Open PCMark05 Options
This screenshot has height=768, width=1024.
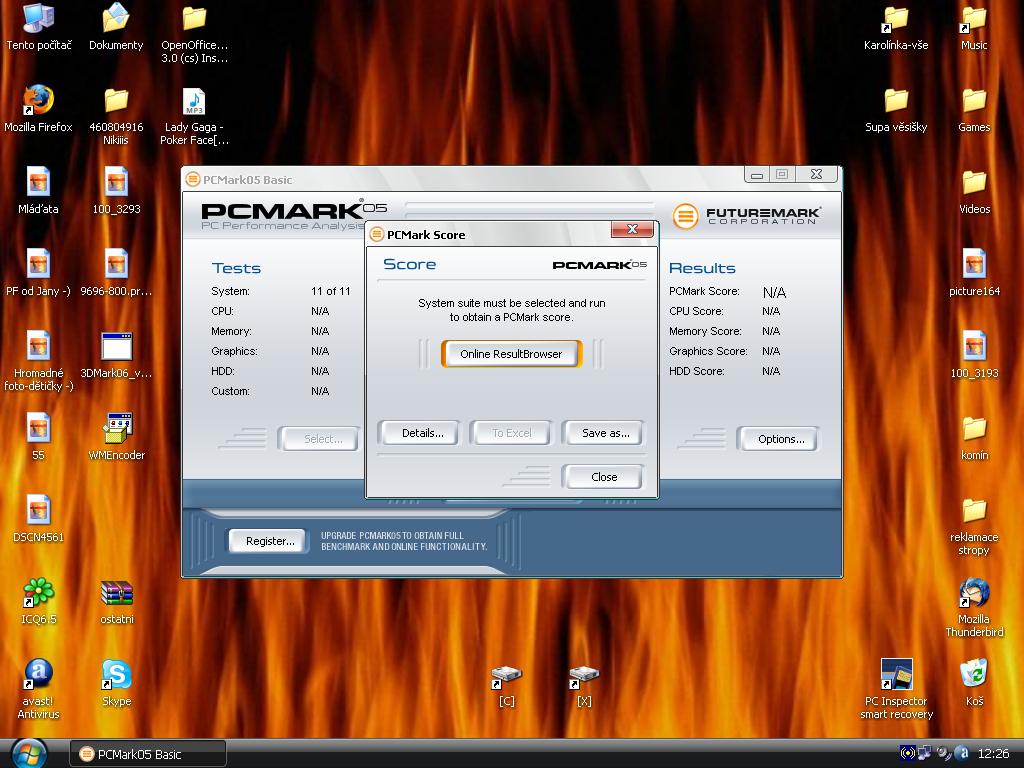click(x=780, y=439)
